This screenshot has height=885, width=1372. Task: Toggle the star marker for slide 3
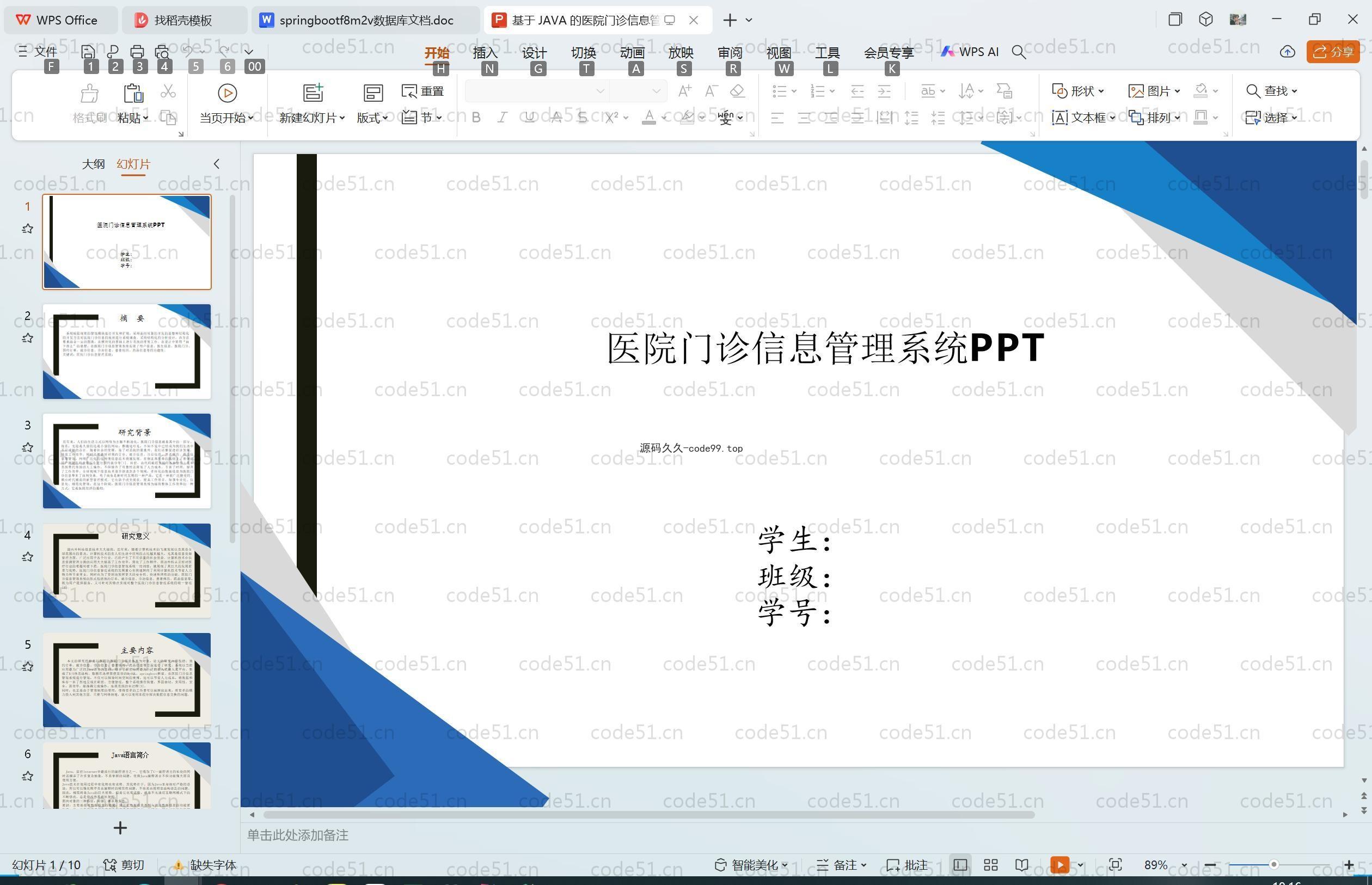click(x=27, y=447)
